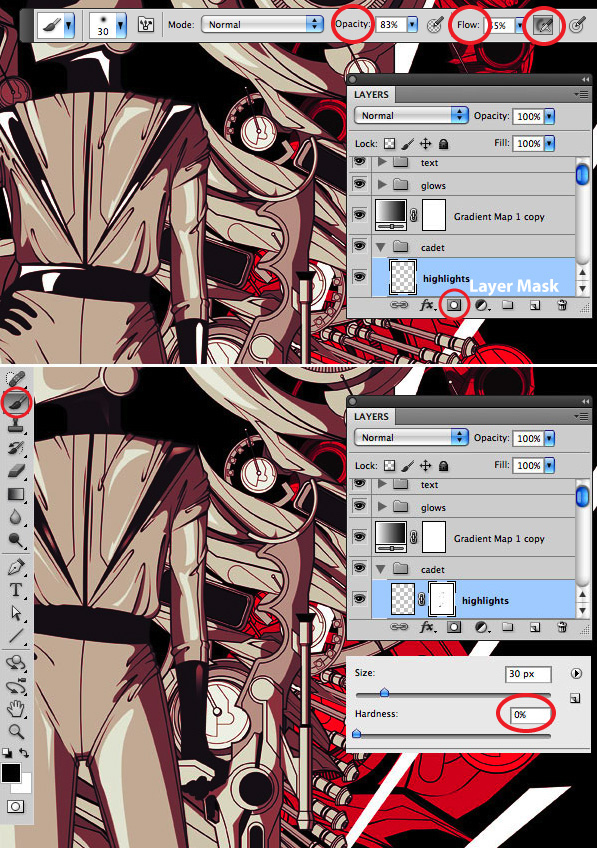Click the Hardness 0% field

tap(529, 714)
